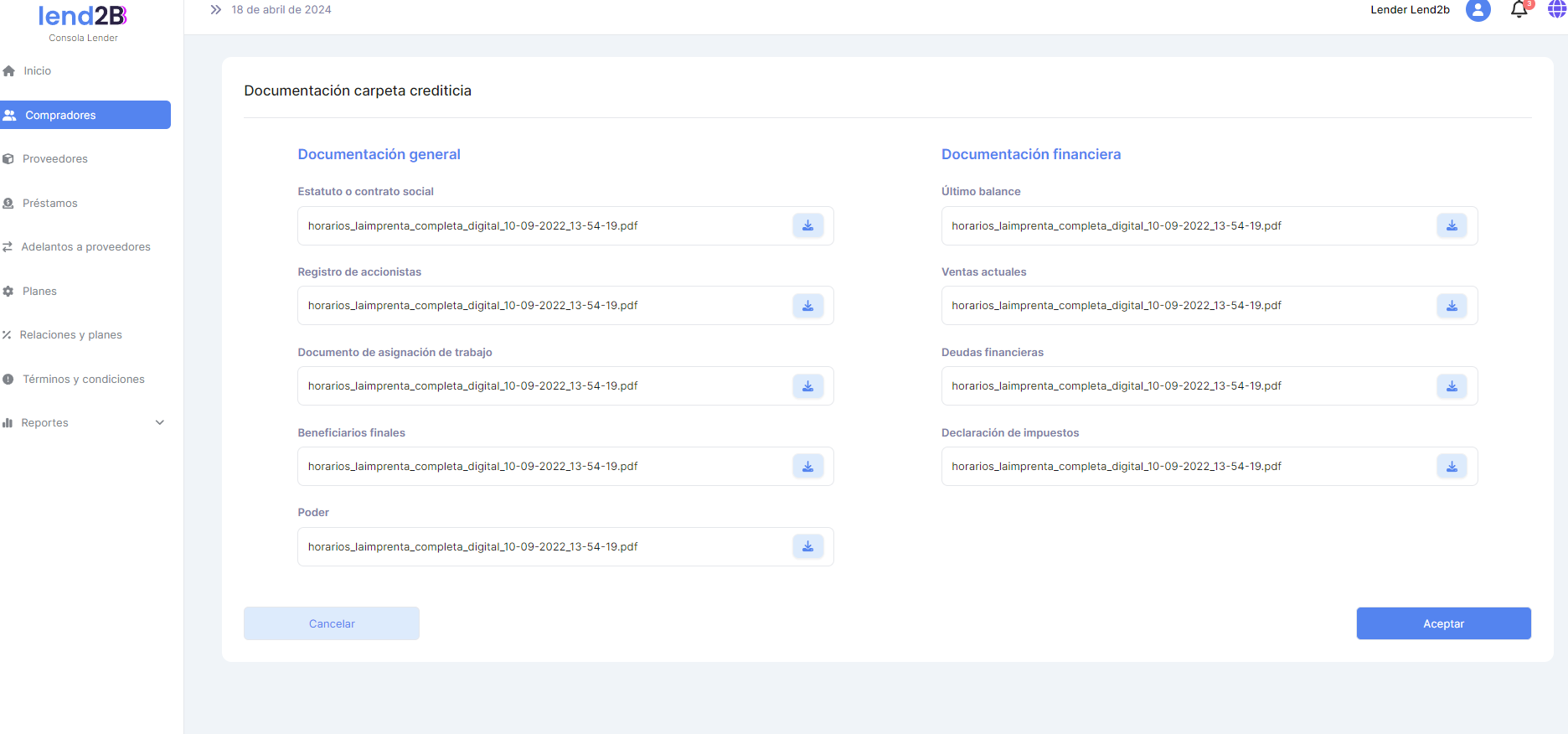Download the Registro de accionistas document

point(807,306)
